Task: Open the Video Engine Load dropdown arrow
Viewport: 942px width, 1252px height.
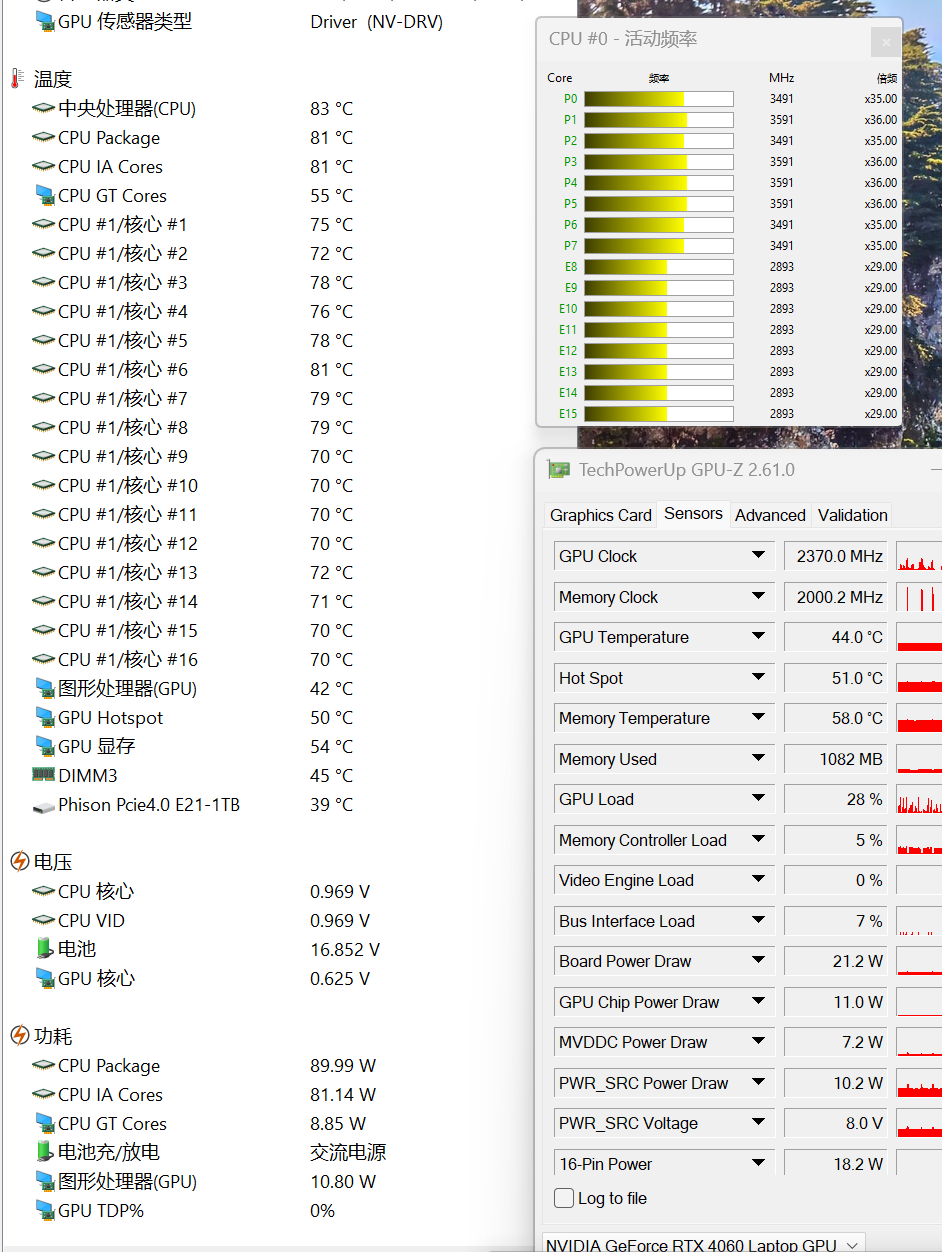Action: (x=759, y=880)
